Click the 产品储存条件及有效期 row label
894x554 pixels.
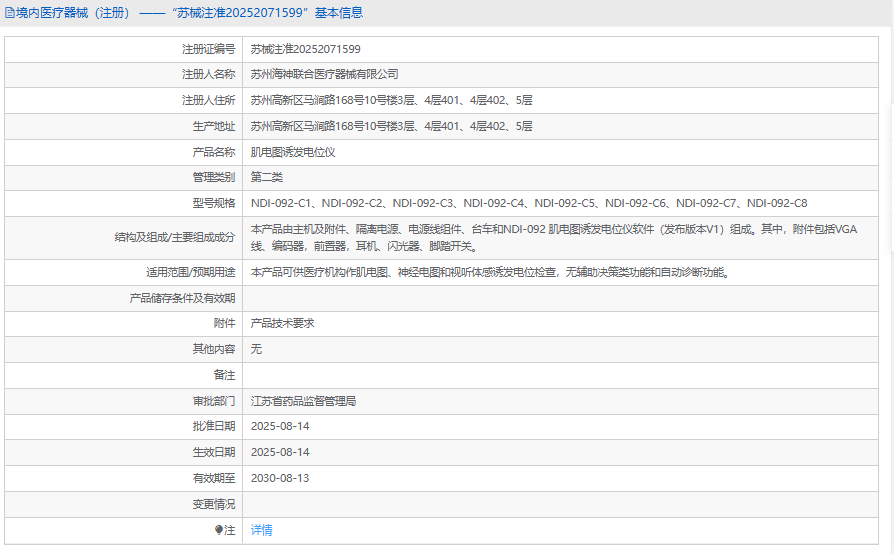pos(182,298)
